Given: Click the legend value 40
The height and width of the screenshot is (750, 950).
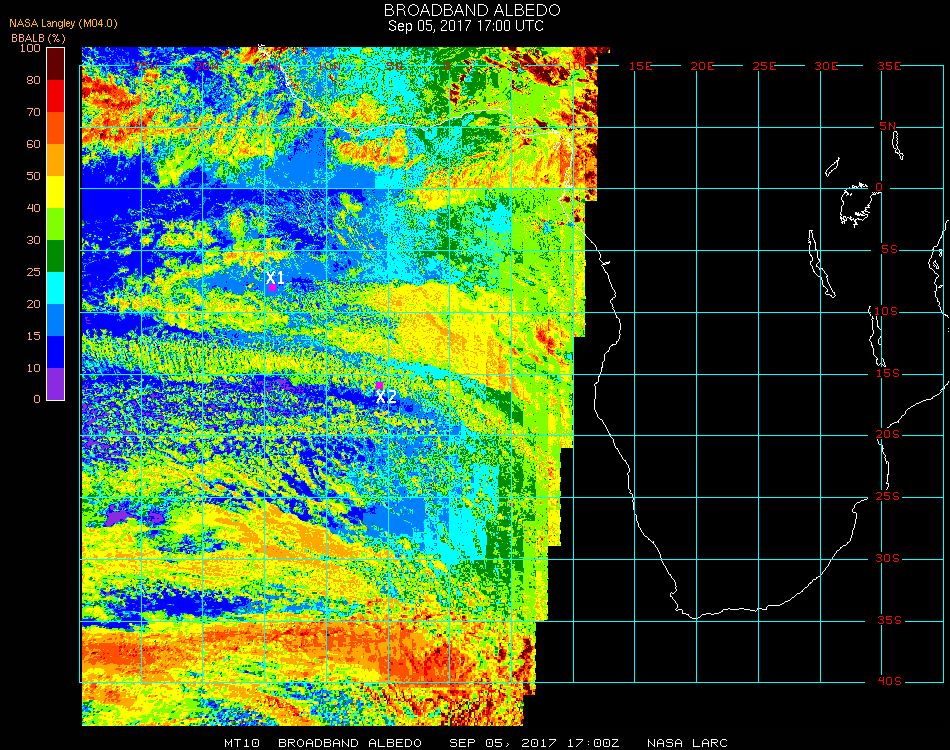Looking at the screenshot, I should [x=33, y=208].
